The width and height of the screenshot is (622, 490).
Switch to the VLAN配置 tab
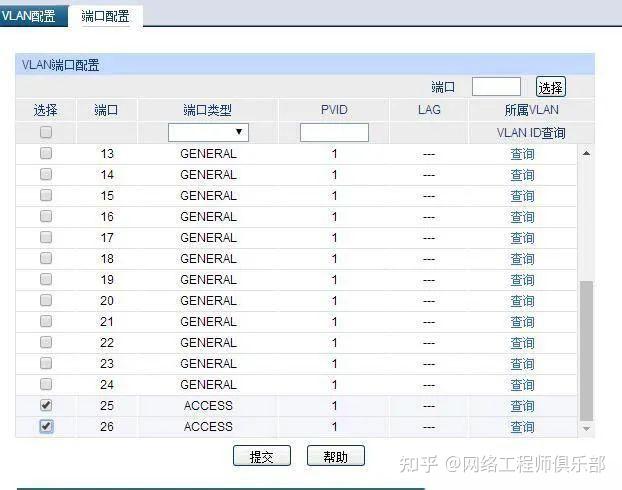(x=33, y=16)
